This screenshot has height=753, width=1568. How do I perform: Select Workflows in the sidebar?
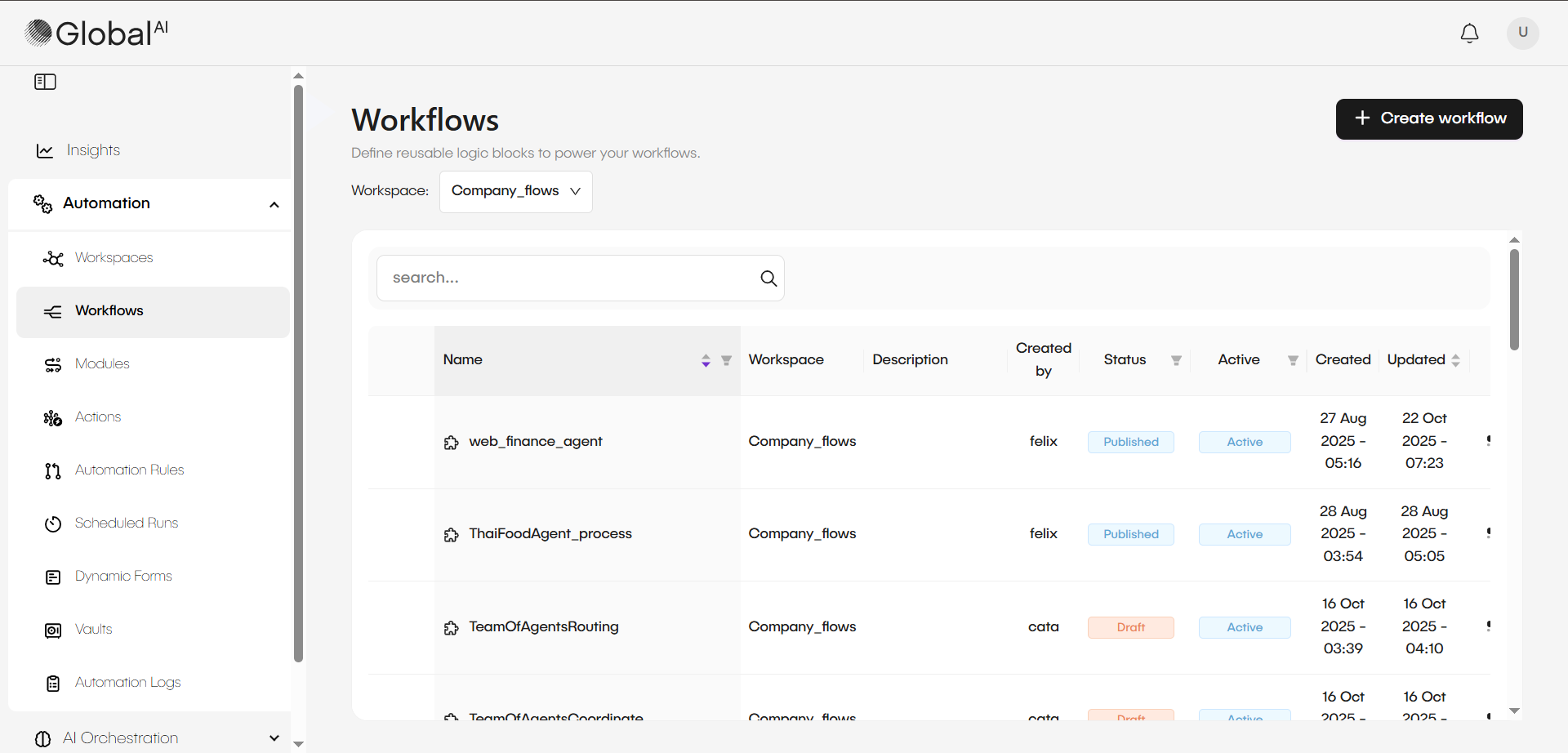109,311
